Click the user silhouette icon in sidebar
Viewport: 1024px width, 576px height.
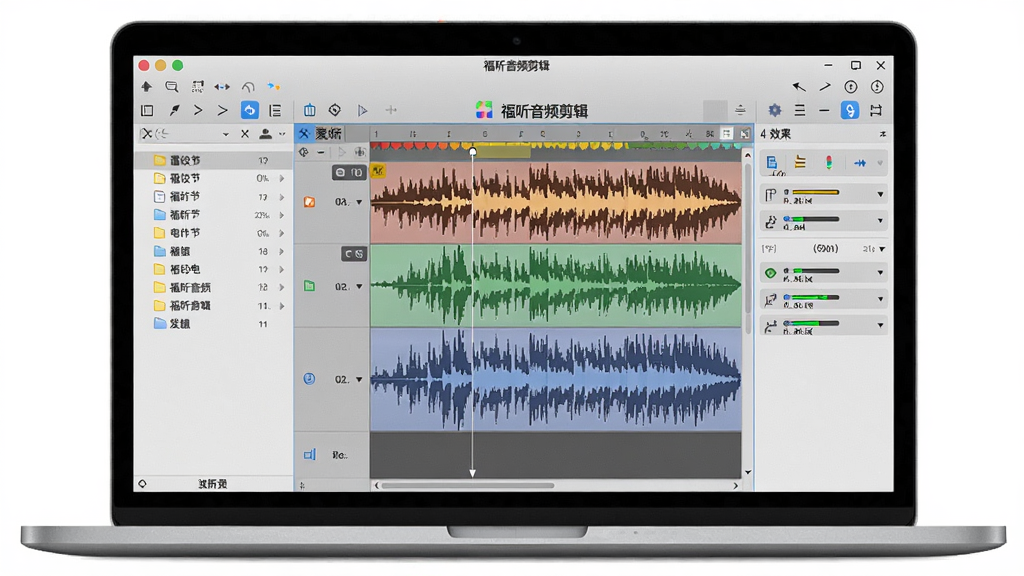(x=265, y=134)
